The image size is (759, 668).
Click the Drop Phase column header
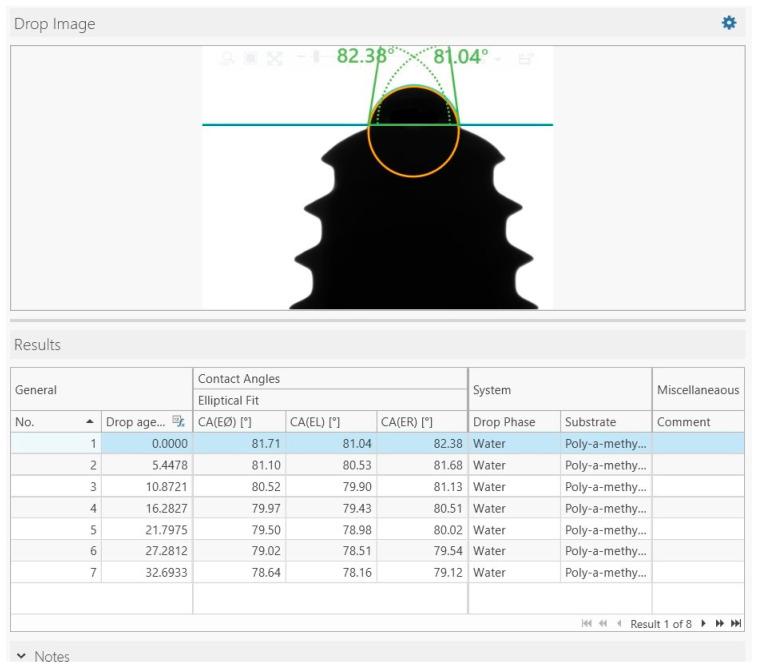(513, 423)
